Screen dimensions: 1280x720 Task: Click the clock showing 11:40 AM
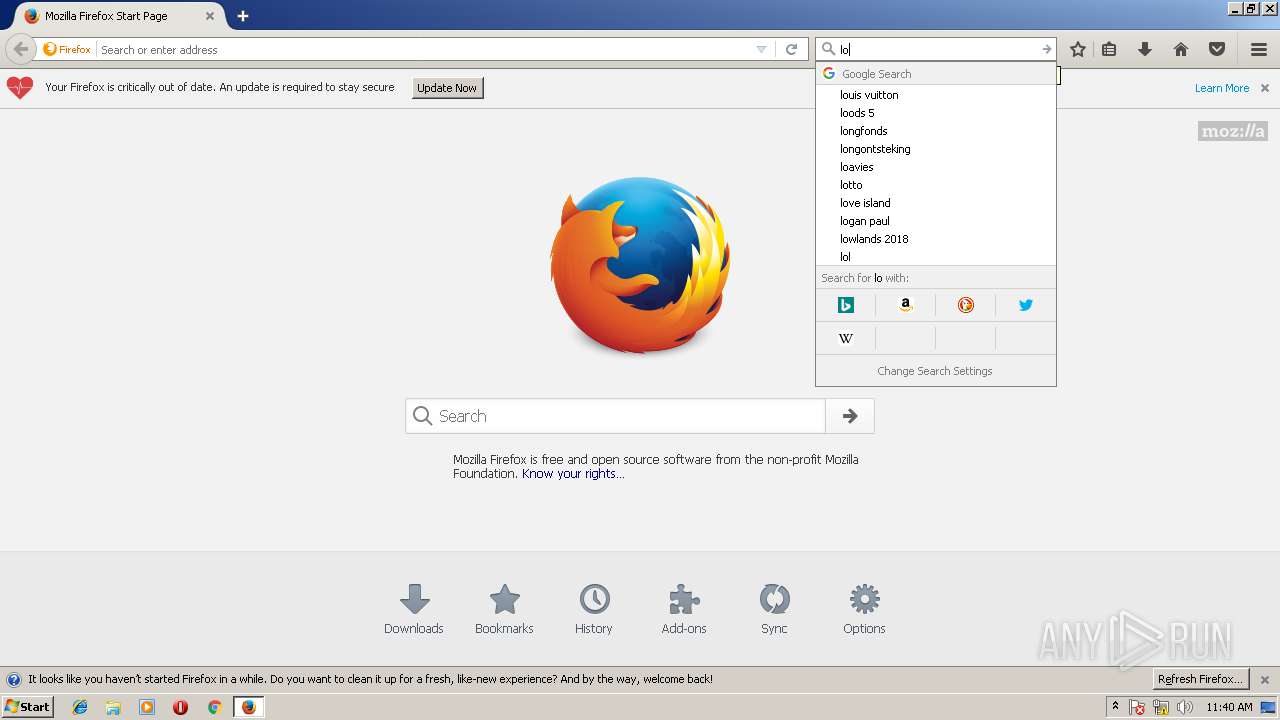pyautogui.click(x=1229, y=707)
